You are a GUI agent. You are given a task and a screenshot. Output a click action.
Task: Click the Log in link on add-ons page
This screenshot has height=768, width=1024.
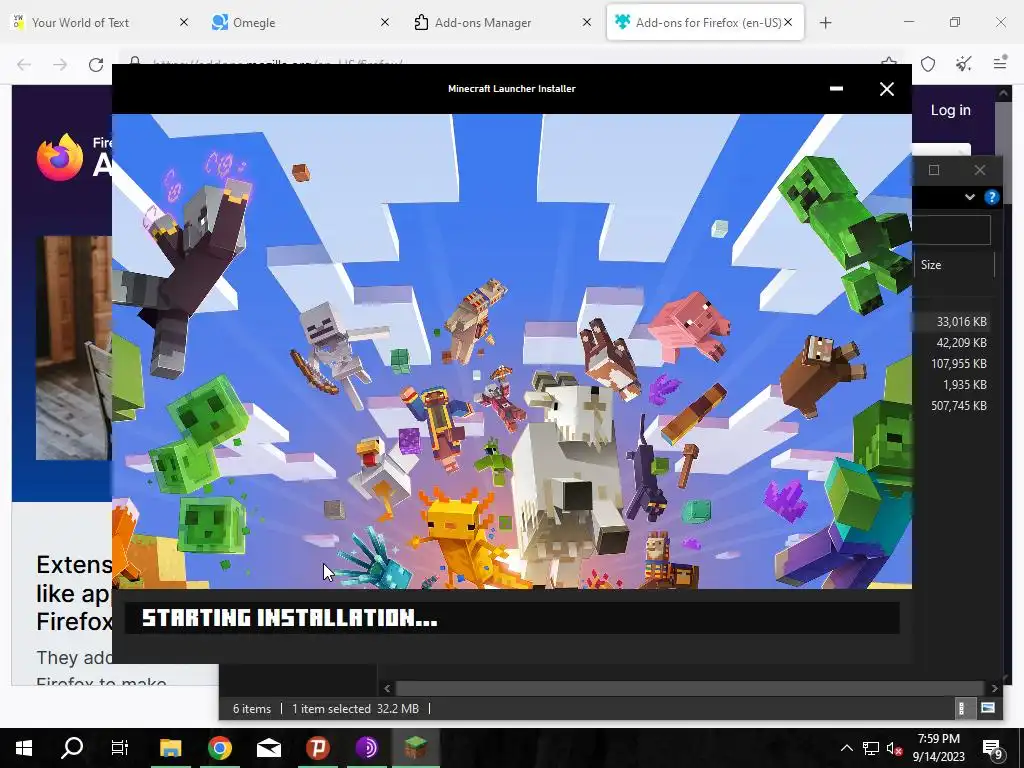950,110
